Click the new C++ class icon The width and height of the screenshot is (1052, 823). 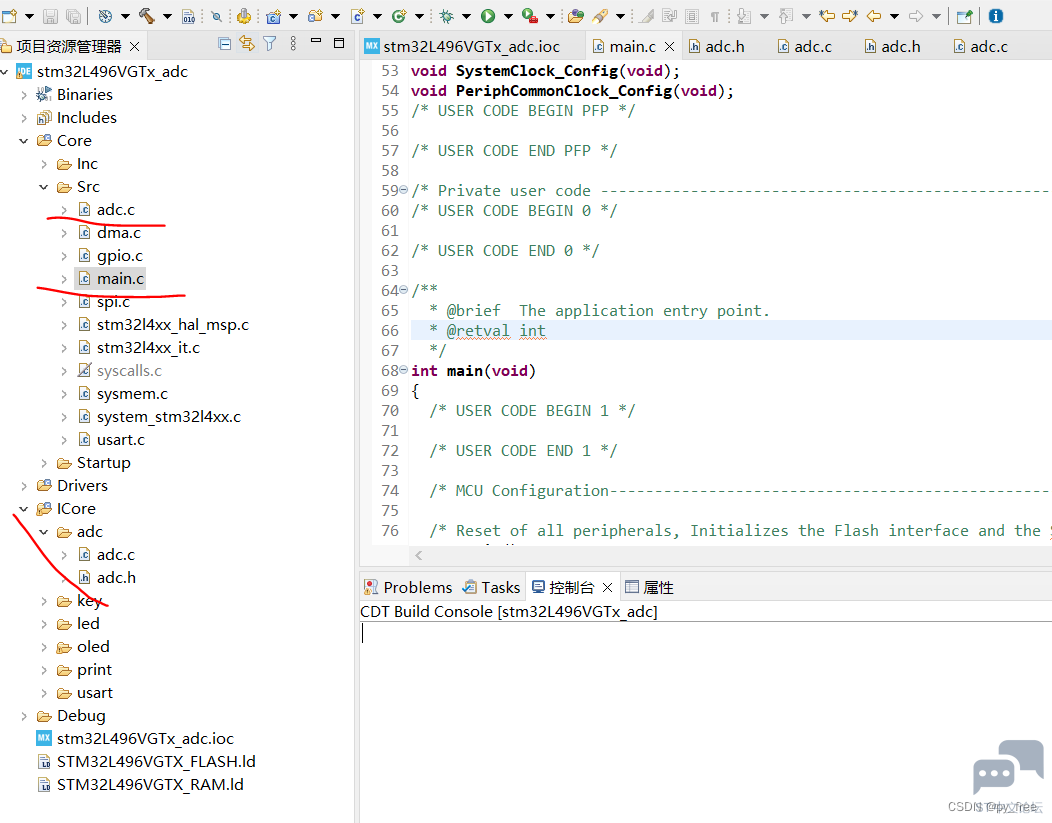click(399, 15)
